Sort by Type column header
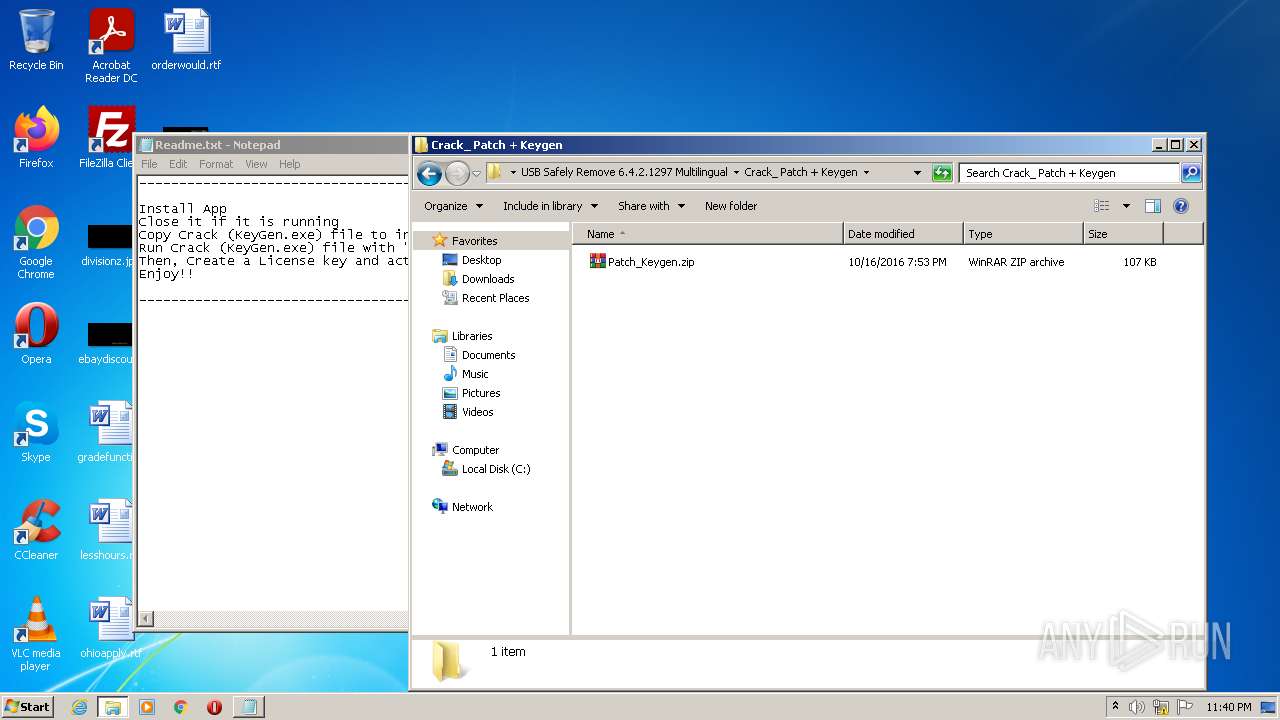 pos(1023,234)
